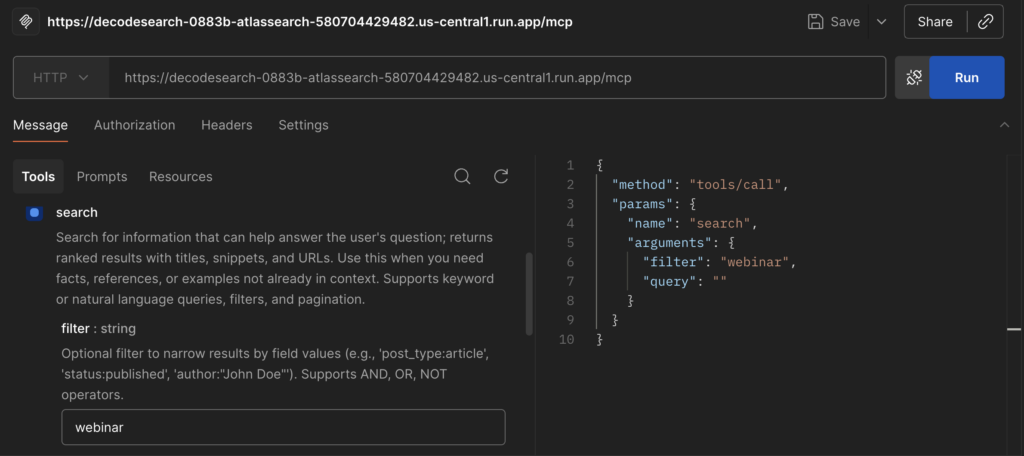Copy the request link with chain icon

point(985,21)
